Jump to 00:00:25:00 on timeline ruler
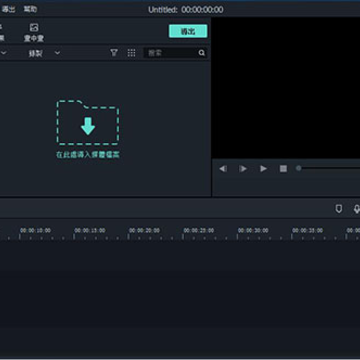360x360 pixels. tap(199, 230)
